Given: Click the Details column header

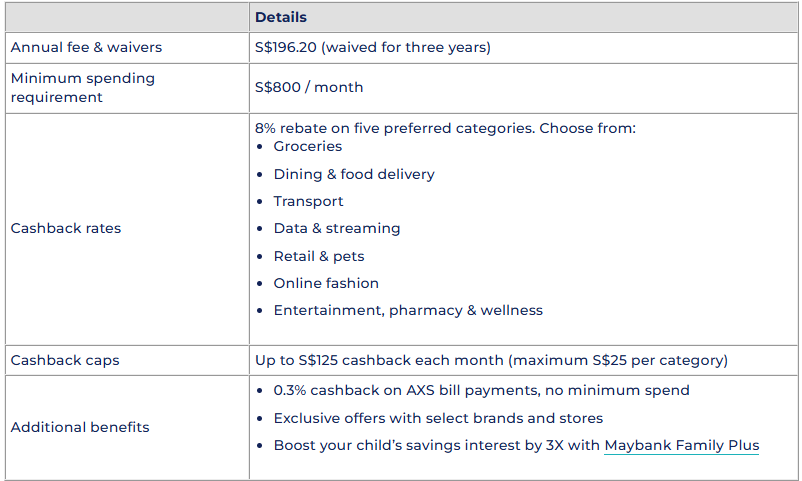Looking at the screenshot, I should [281, 17].
